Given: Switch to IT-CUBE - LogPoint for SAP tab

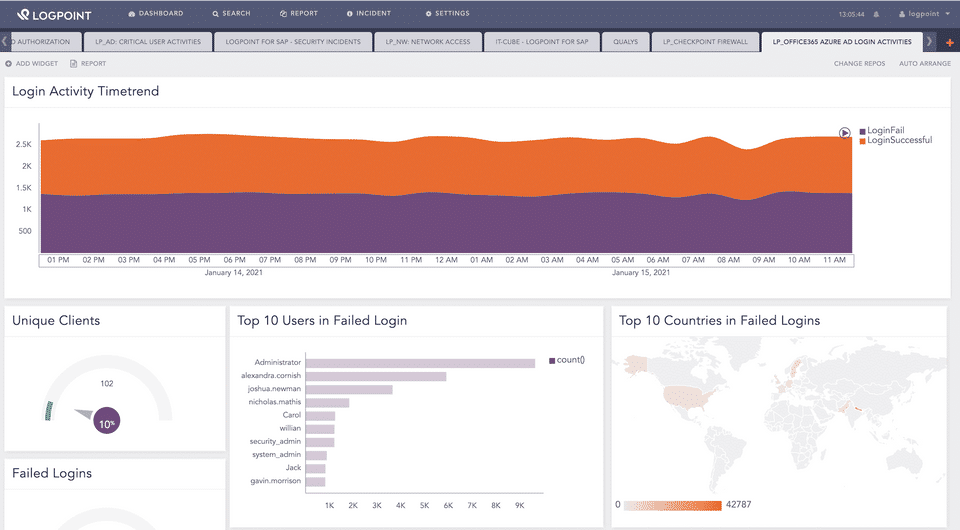Looking at the screenshot, I should [542, 42].
